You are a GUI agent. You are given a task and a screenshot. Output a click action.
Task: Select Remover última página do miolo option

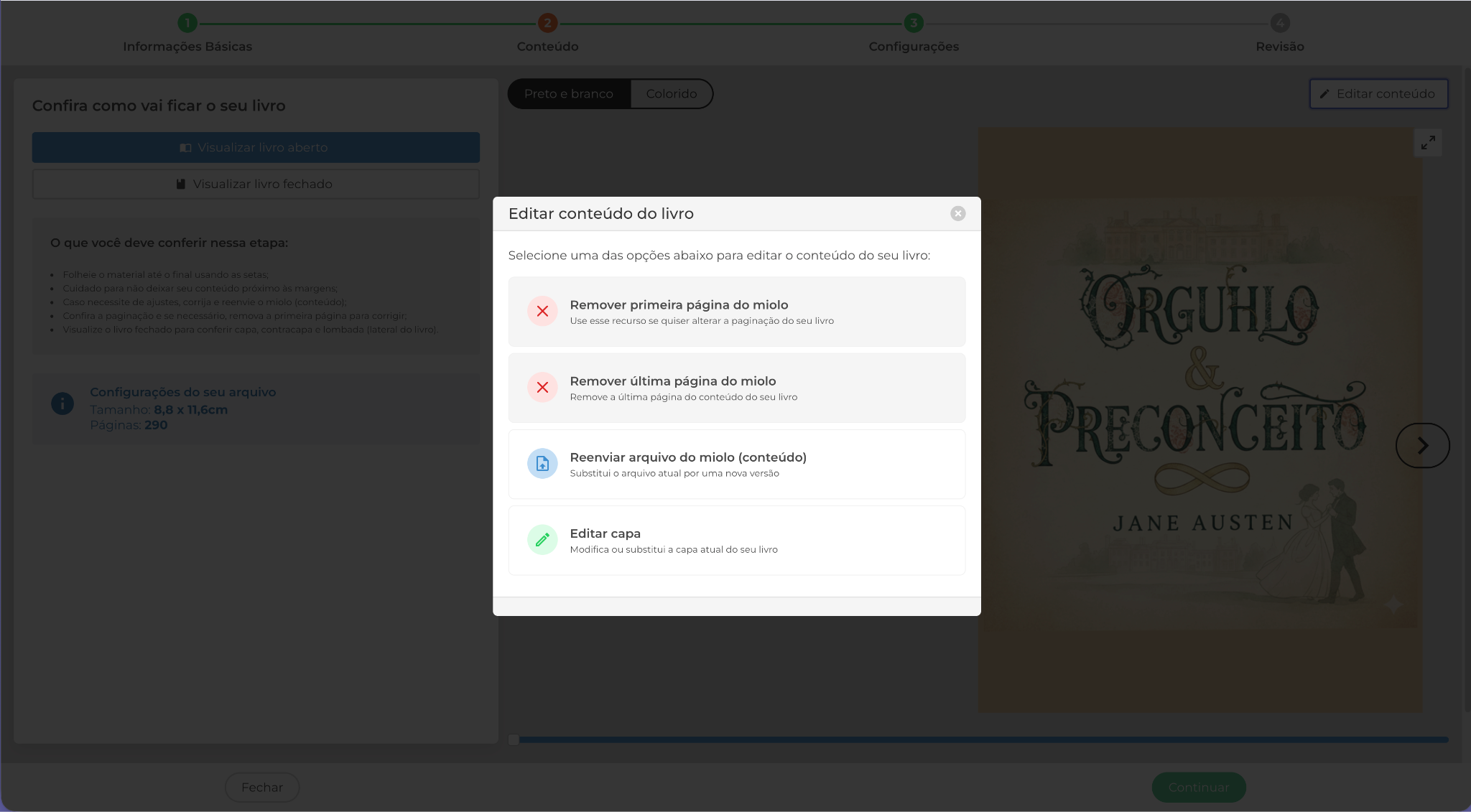pos(736,388)
